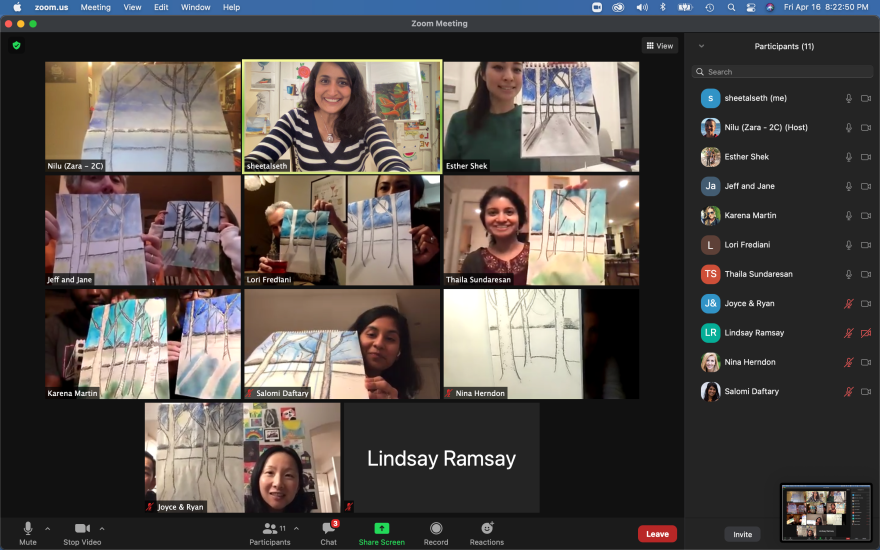Click the Bluetooth icon in menu bar

pyautogui.click(x=662, y=7)
